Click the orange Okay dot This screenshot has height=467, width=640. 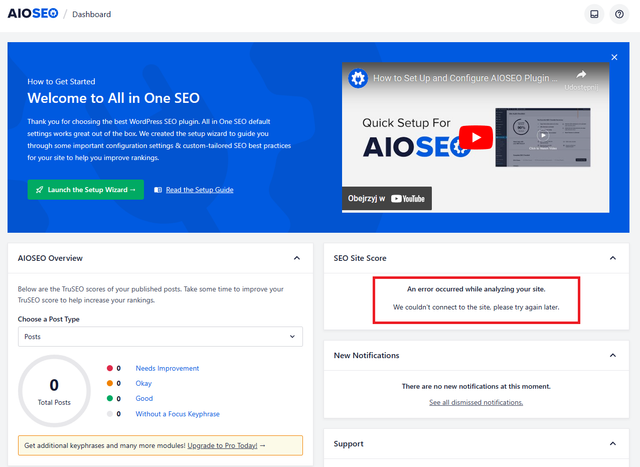point(110,383)
